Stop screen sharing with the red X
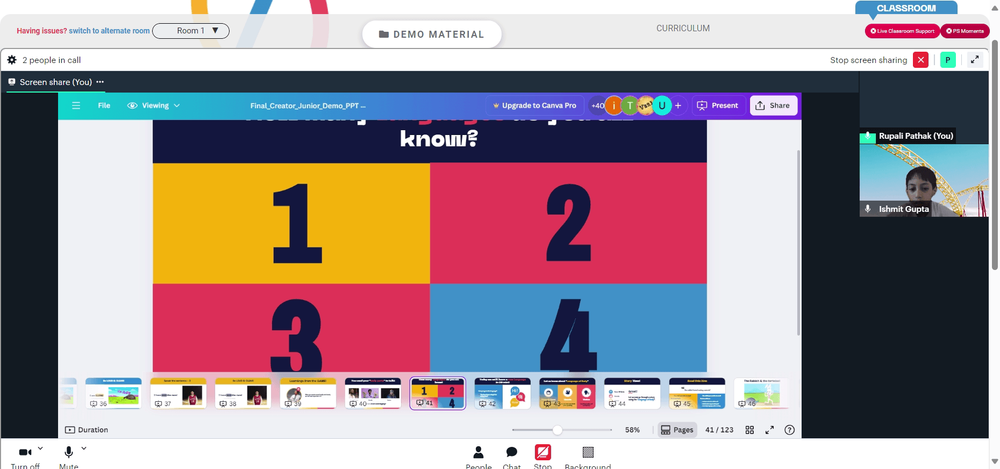Screen dimensions: 1000x469 point(920,60)
